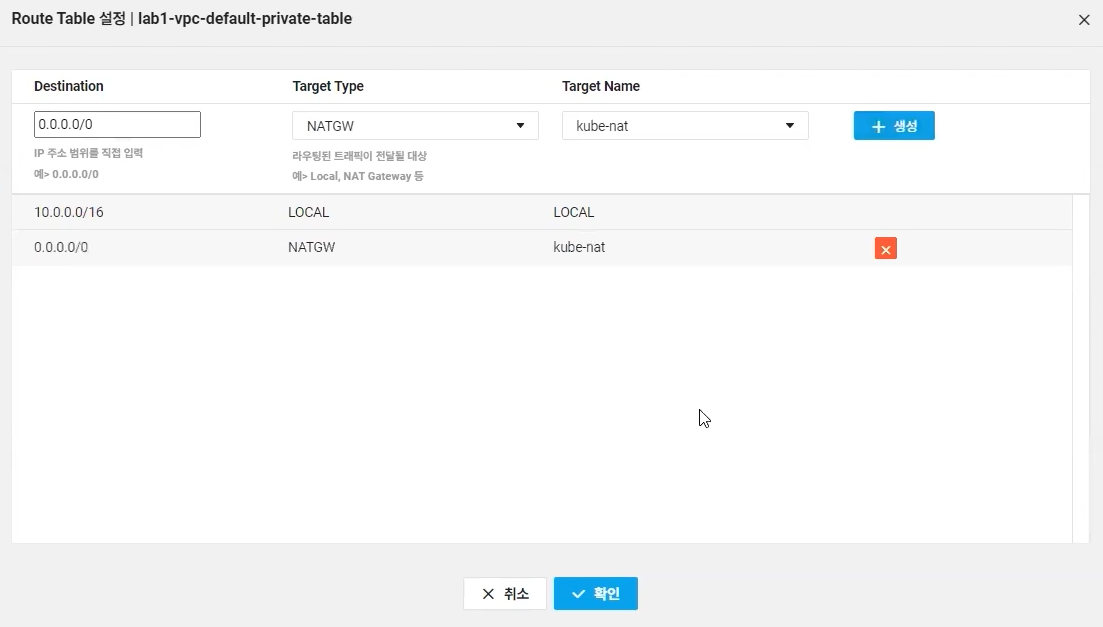Click the dialog title lab1-vpc-default-private-table
The image size is (1103, 627).
[245, 19]
